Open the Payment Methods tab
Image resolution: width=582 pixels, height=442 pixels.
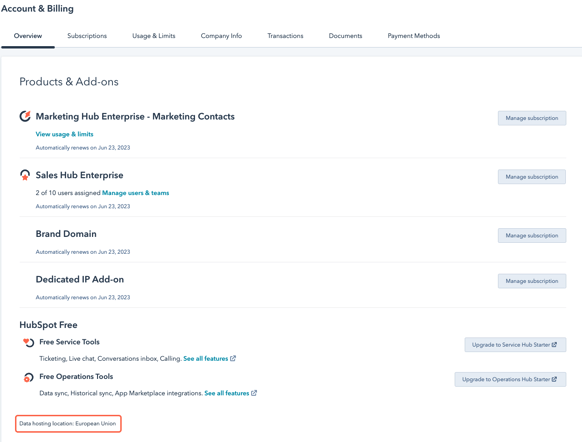click(x=413, y=36)
